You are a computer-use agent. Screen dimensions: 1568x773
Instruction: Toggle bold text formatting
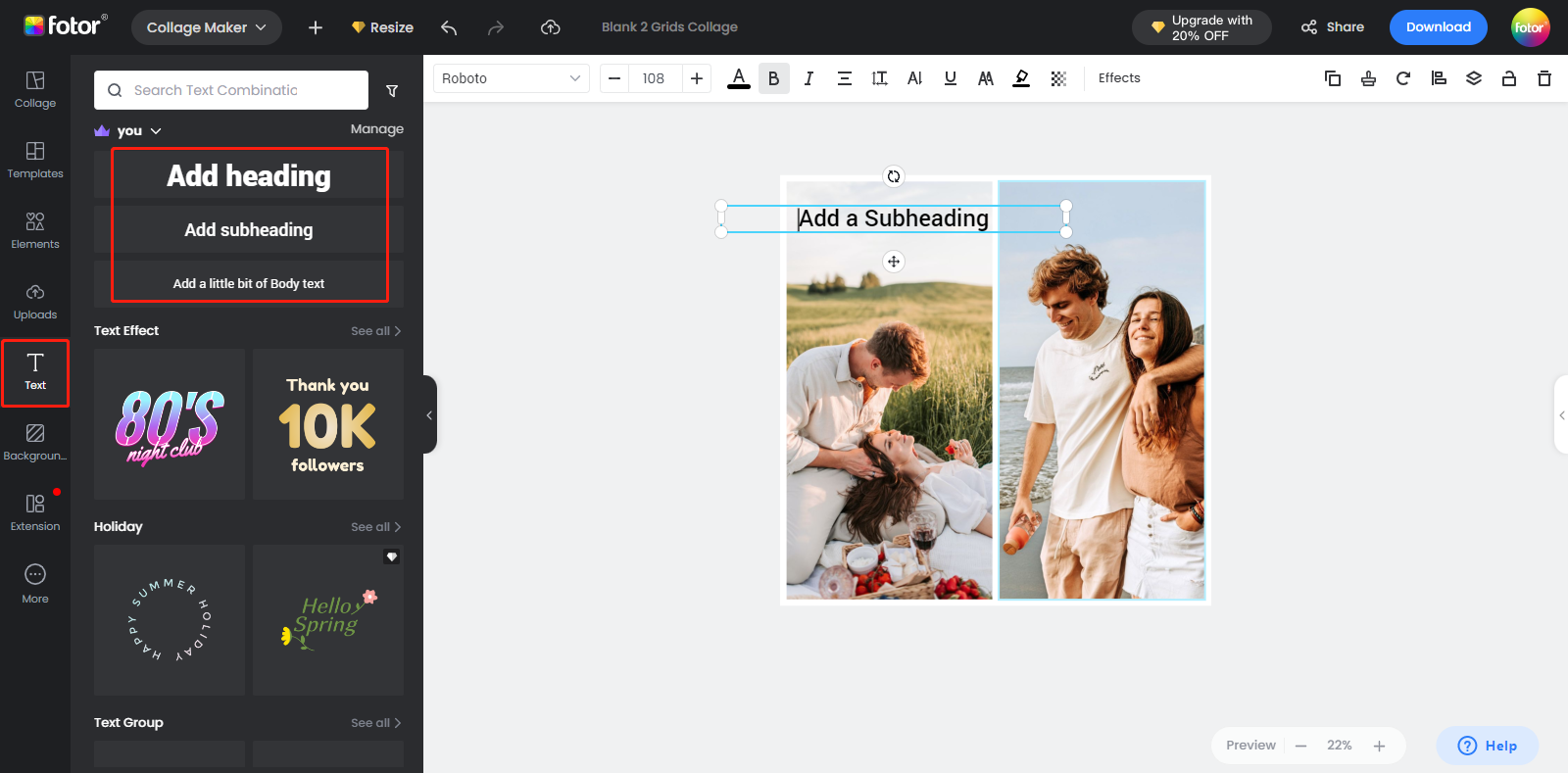[x=773, y=78]
